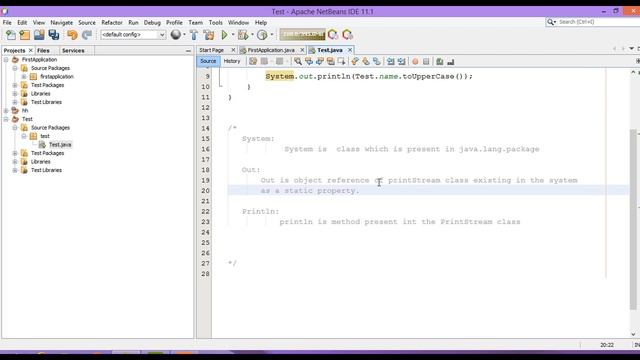Start macro recording with the red circle icon
Viewport: 640px width, 360px height.
[x=415, y=62]
